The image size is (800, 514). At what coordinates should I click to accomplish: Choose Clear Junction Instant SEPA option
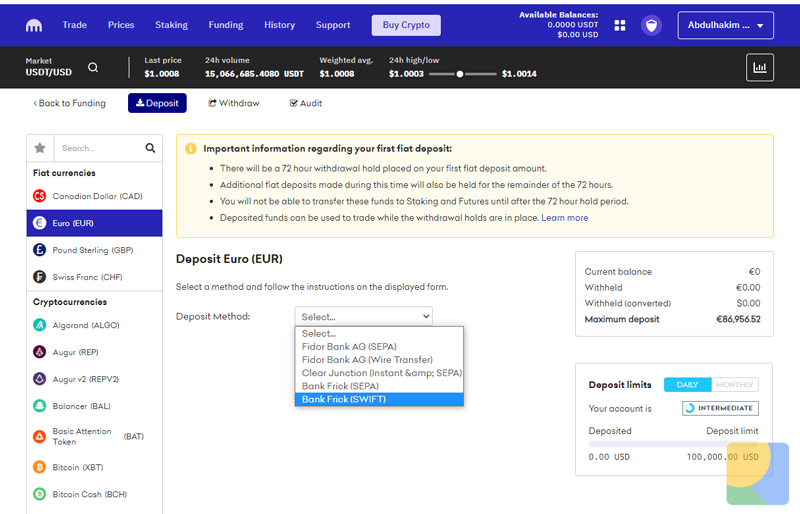coord(379,373)
